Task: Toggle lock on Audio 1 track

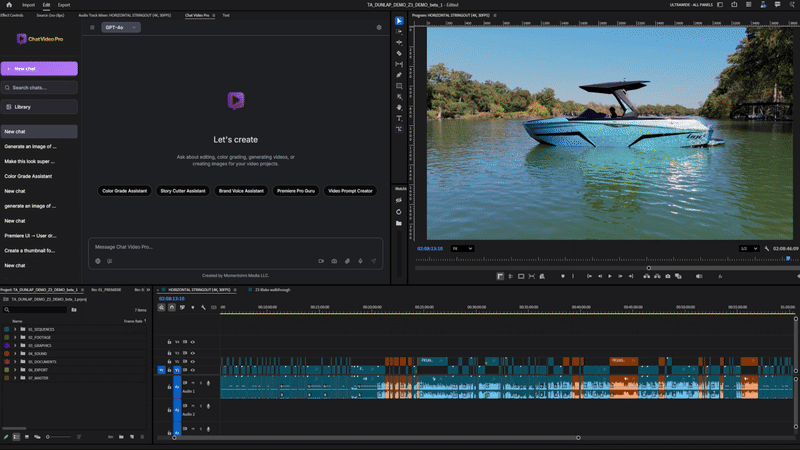Action: tap(169, 387)
